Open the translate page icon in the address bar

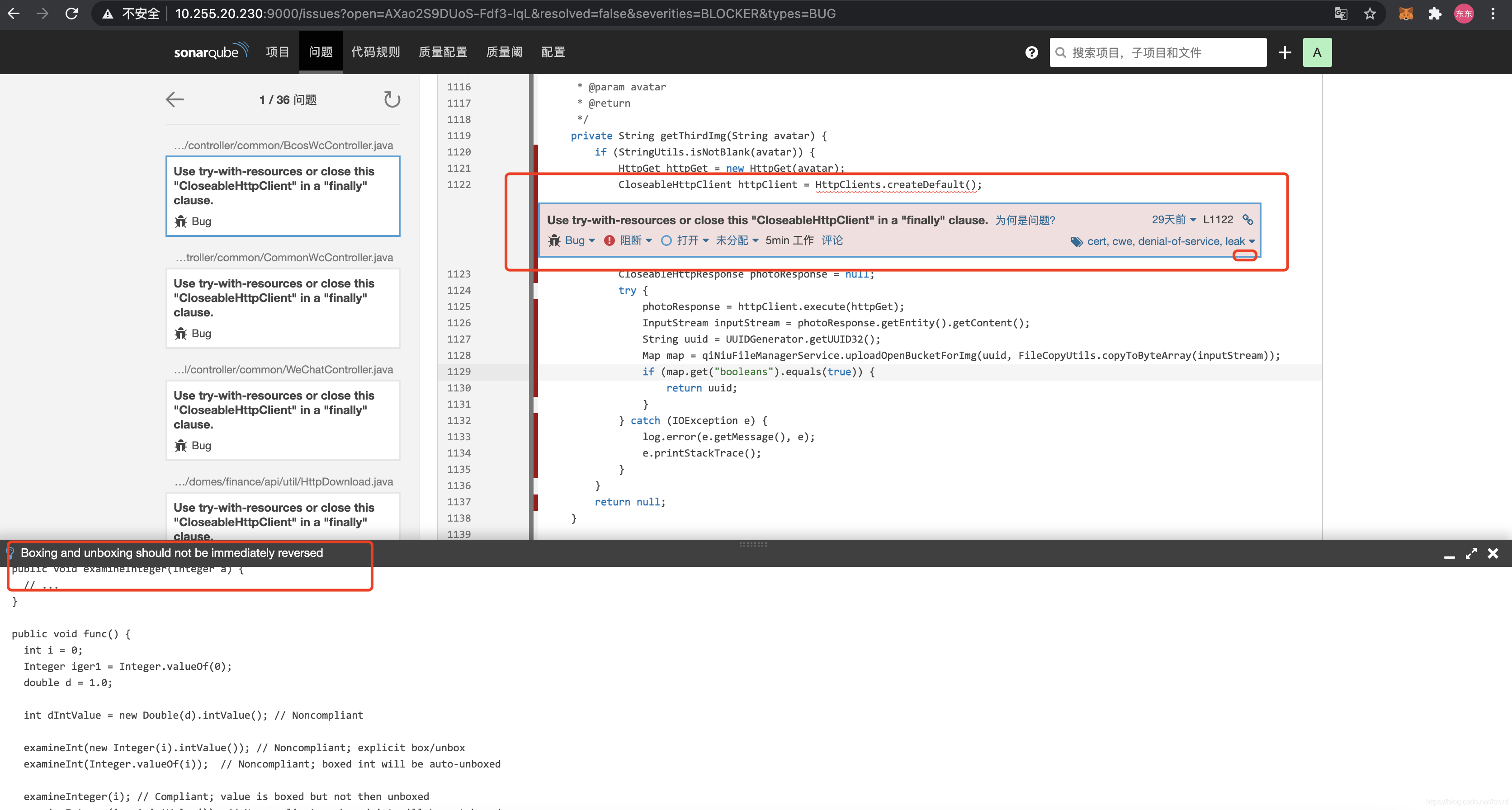(x=1341, y=14)
